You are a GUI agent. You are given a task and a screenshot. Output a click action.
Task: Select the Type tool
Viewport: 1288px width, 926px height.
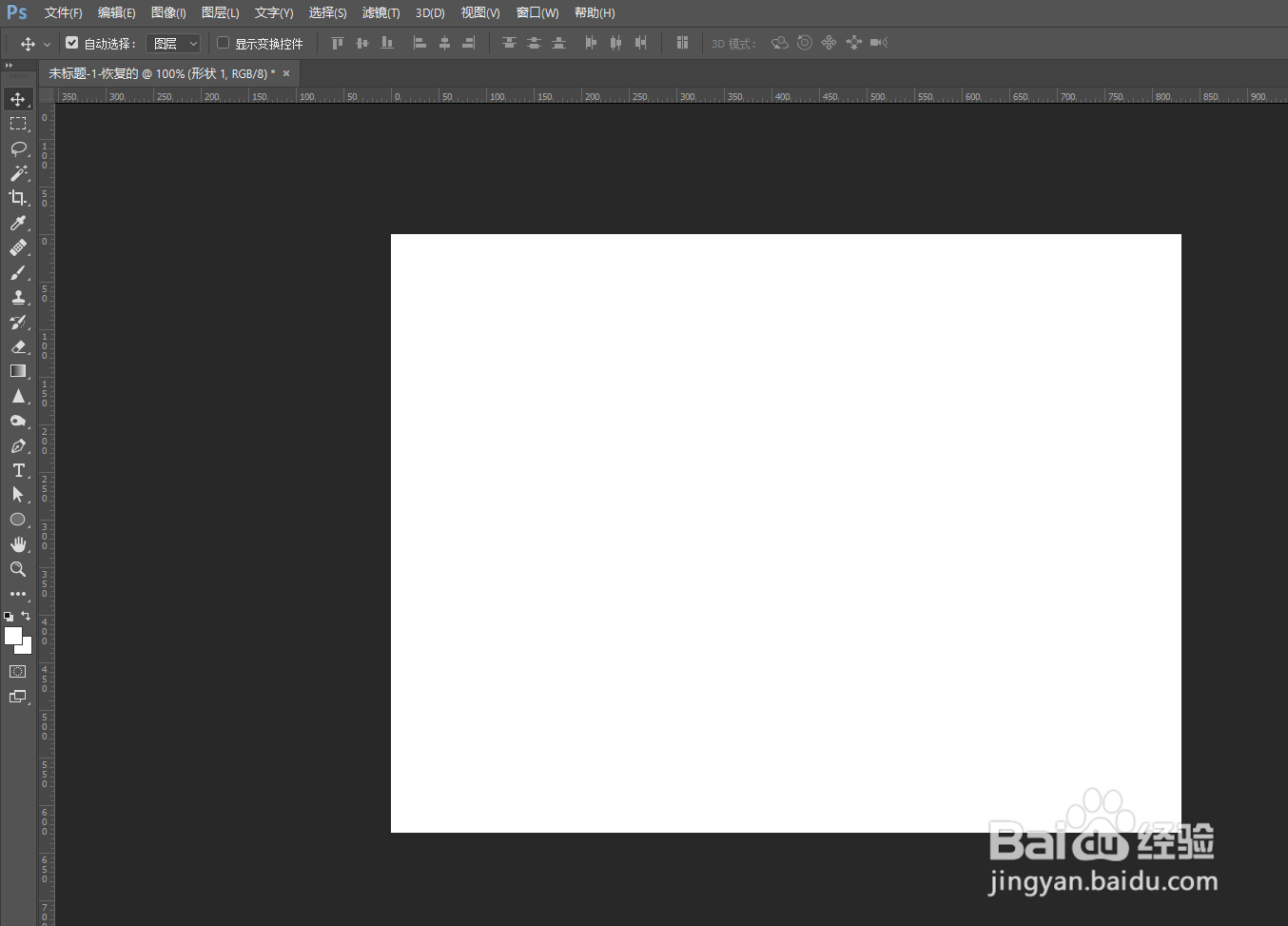tap(18, 470)
